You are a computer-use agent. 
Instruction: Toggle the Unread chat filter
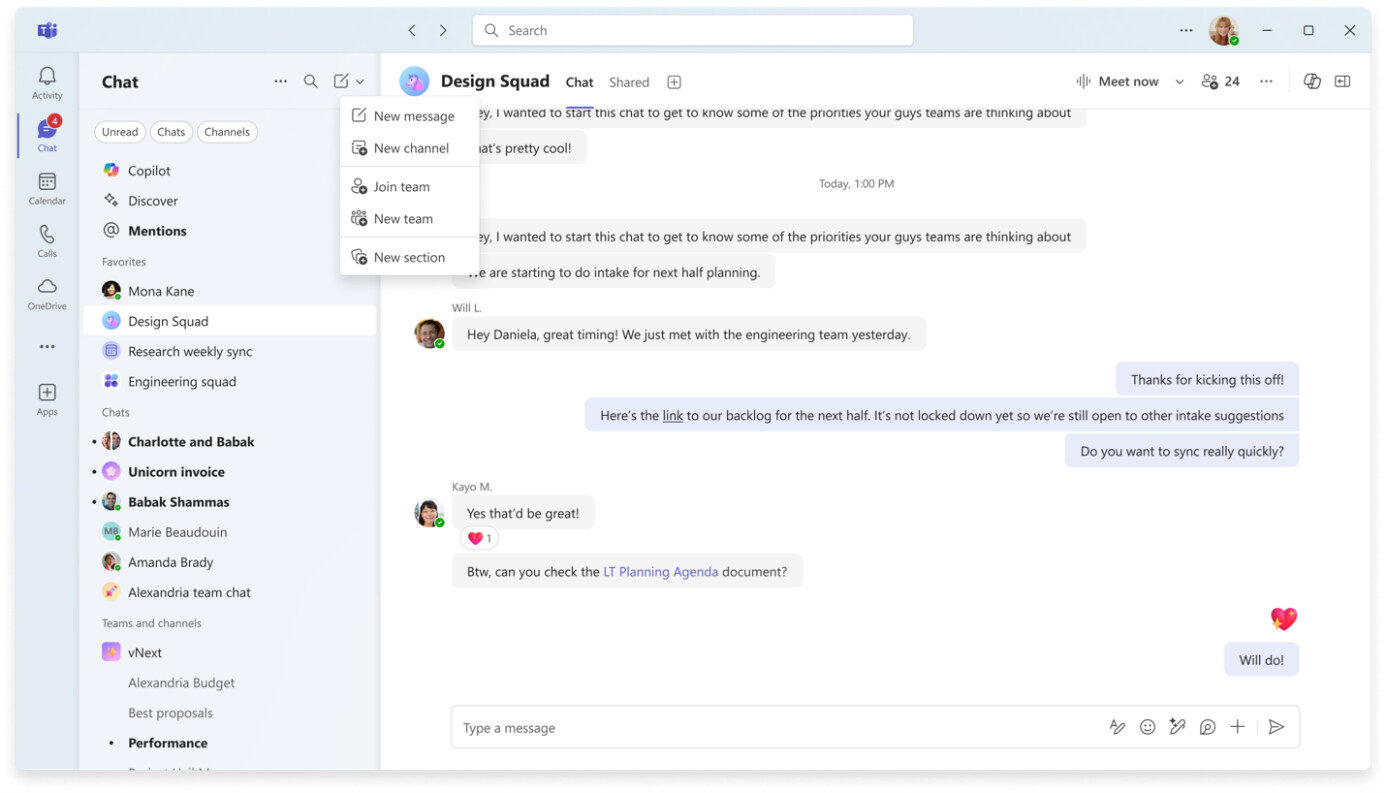[x=119, y=131]
